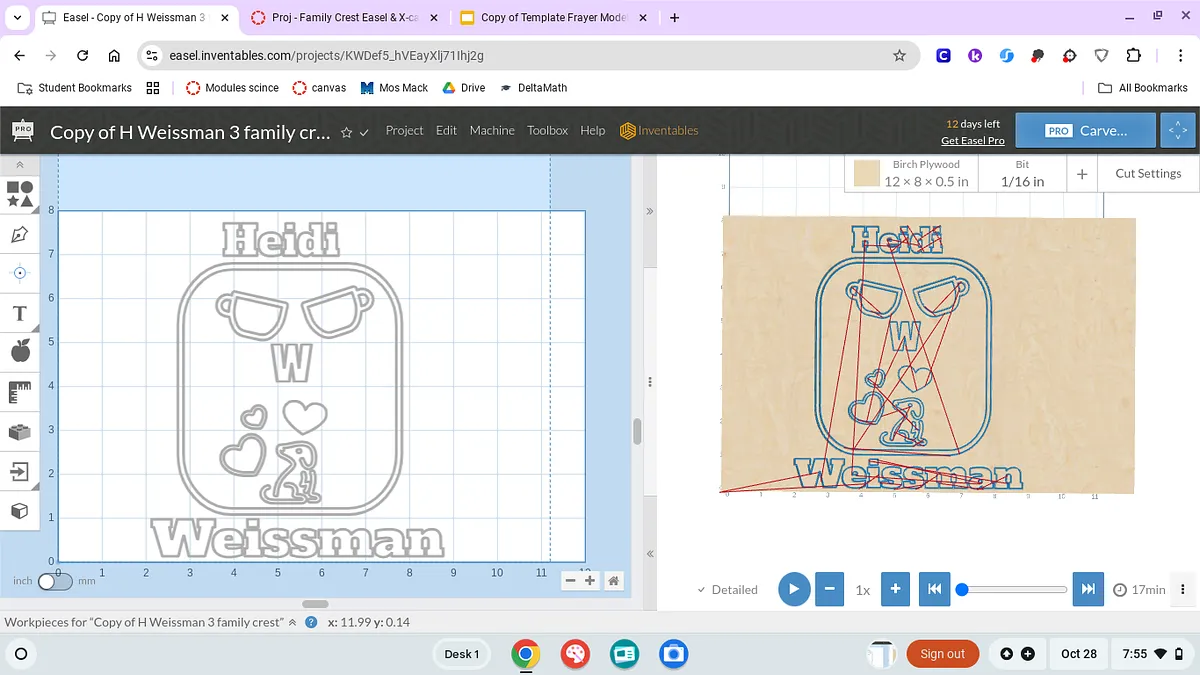Expand the workpieces panel chevron
Screen dimensions: 1200x675
(293, 622)
